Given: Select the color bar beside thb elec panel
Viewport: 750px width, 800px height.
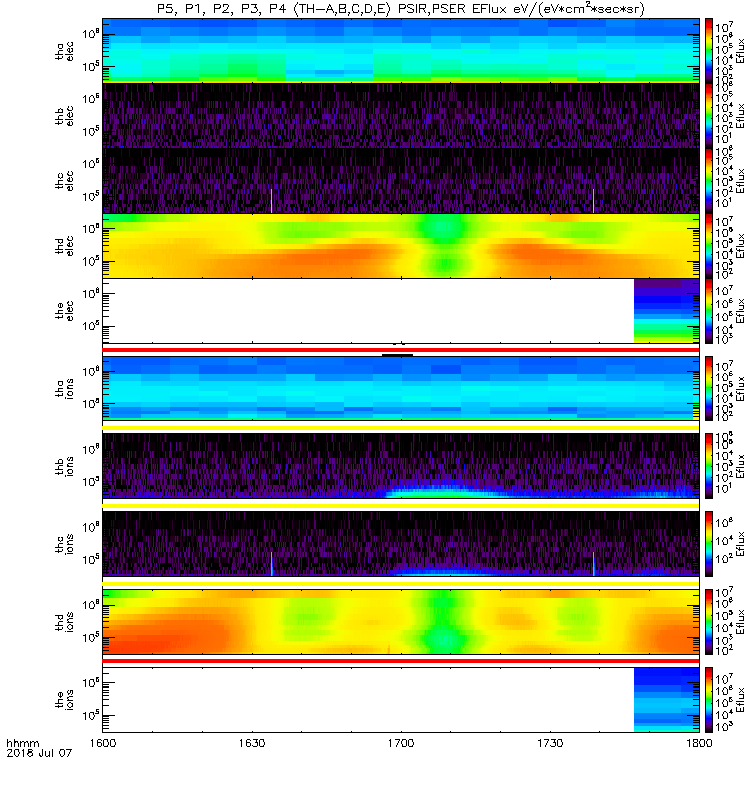Looking at the screenshot, I should click(x=709, y=115).
